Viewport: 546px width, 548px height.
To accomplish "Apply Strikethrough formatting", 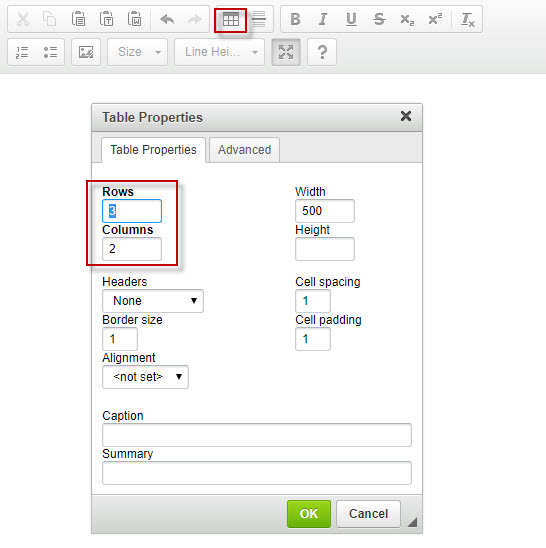I will pyautogui.click(x=379, y=19).
